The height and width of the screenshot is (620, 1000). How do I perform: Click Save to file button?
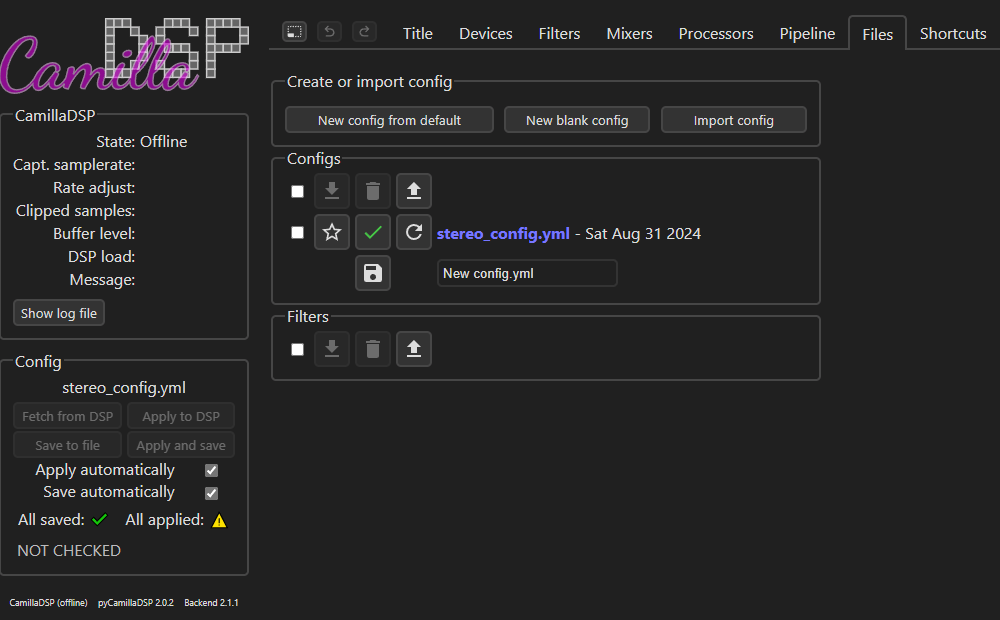pos(68,445)
